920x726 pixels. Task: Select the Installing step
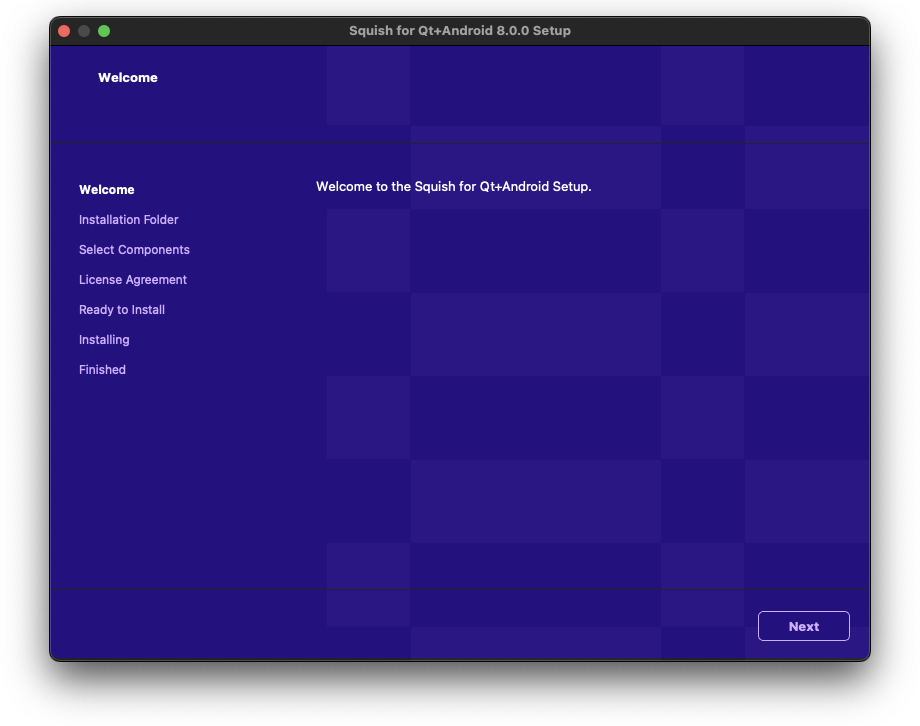point(103,339)
